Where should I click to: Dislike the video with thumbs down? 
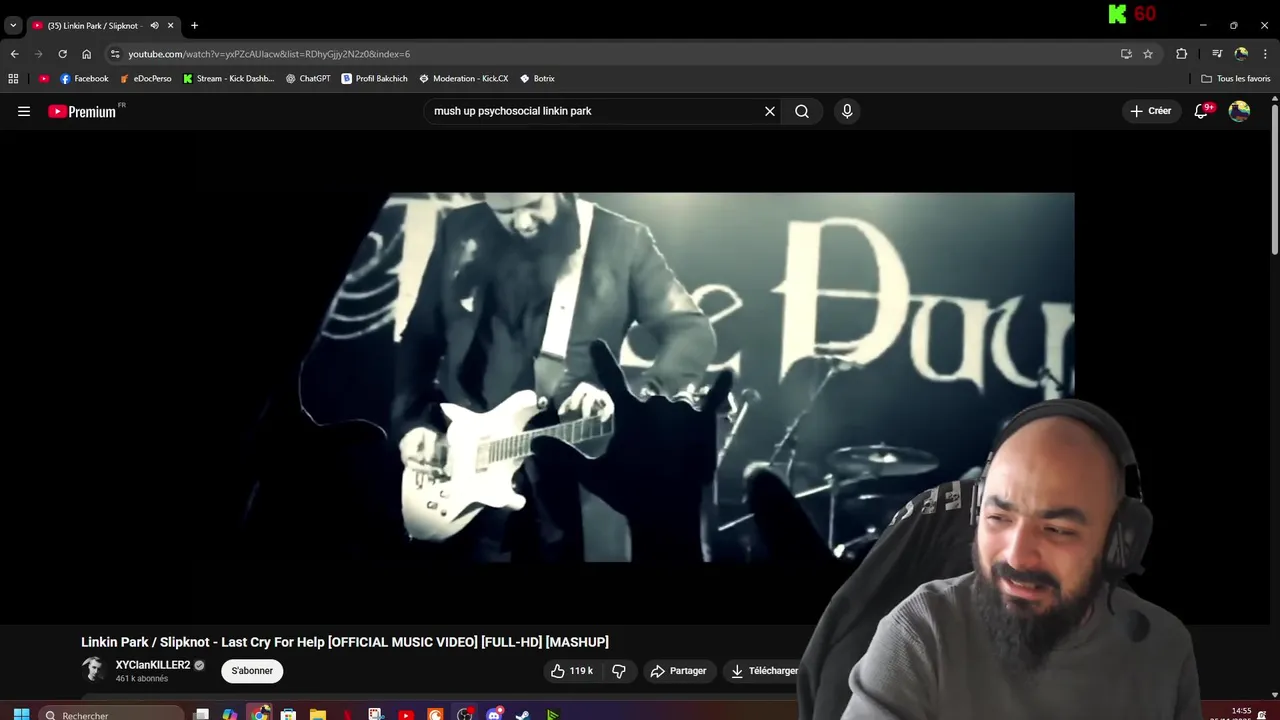point(619,671)
